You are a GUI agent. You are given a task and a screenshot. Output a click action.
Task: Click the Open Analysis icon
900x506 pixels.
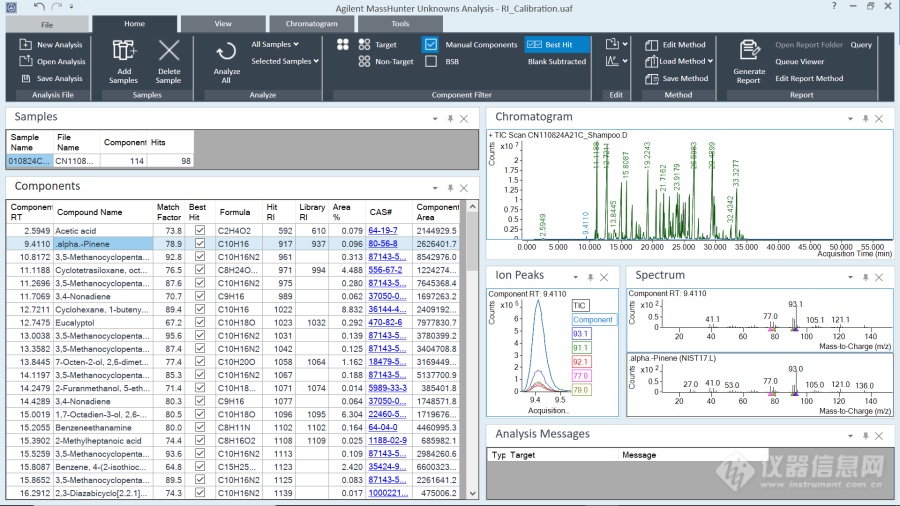[x=25, y=61]
